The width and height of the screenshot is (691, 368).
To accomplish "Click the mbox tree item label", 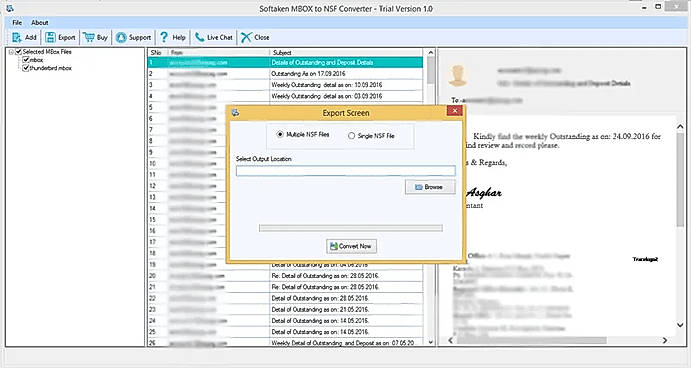I will tap(36, 60).
